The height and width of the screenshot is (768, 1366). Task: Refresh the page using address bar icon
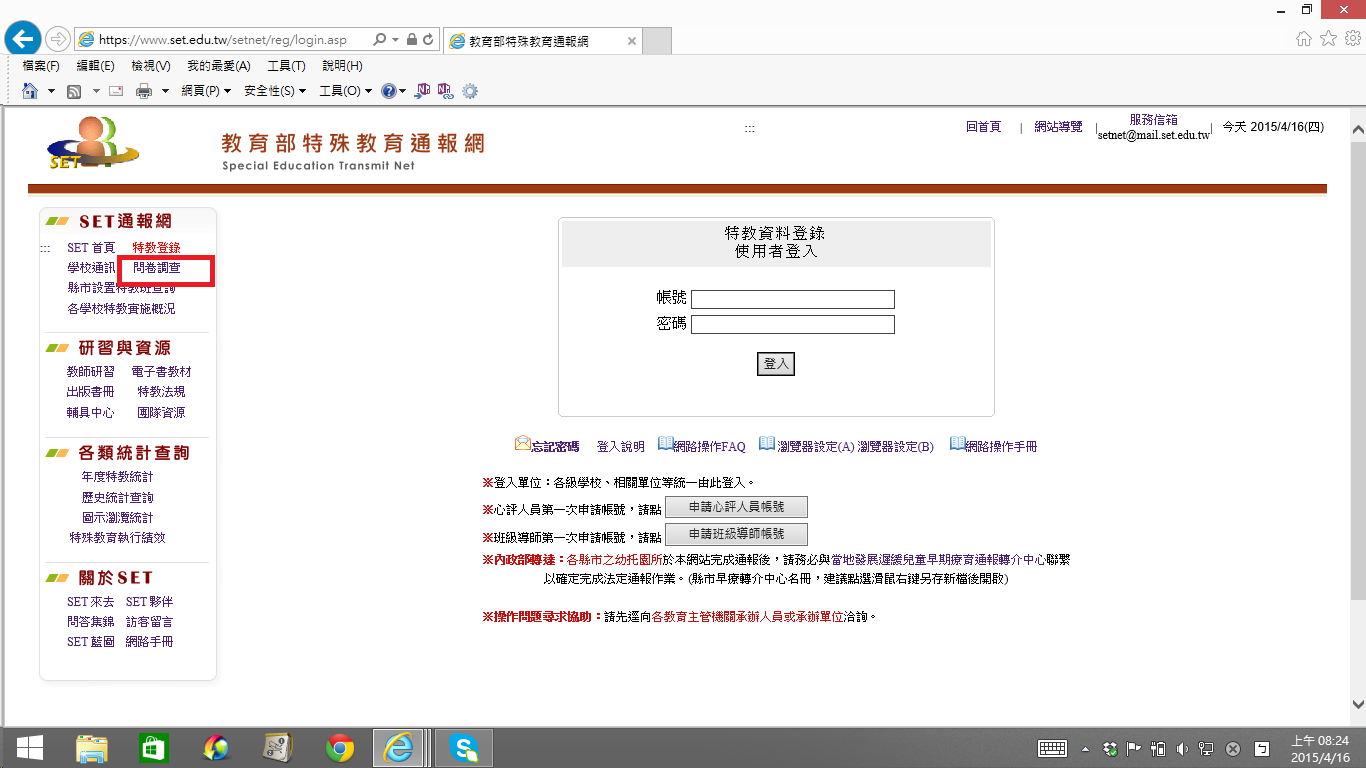click(x=429, y=40)
